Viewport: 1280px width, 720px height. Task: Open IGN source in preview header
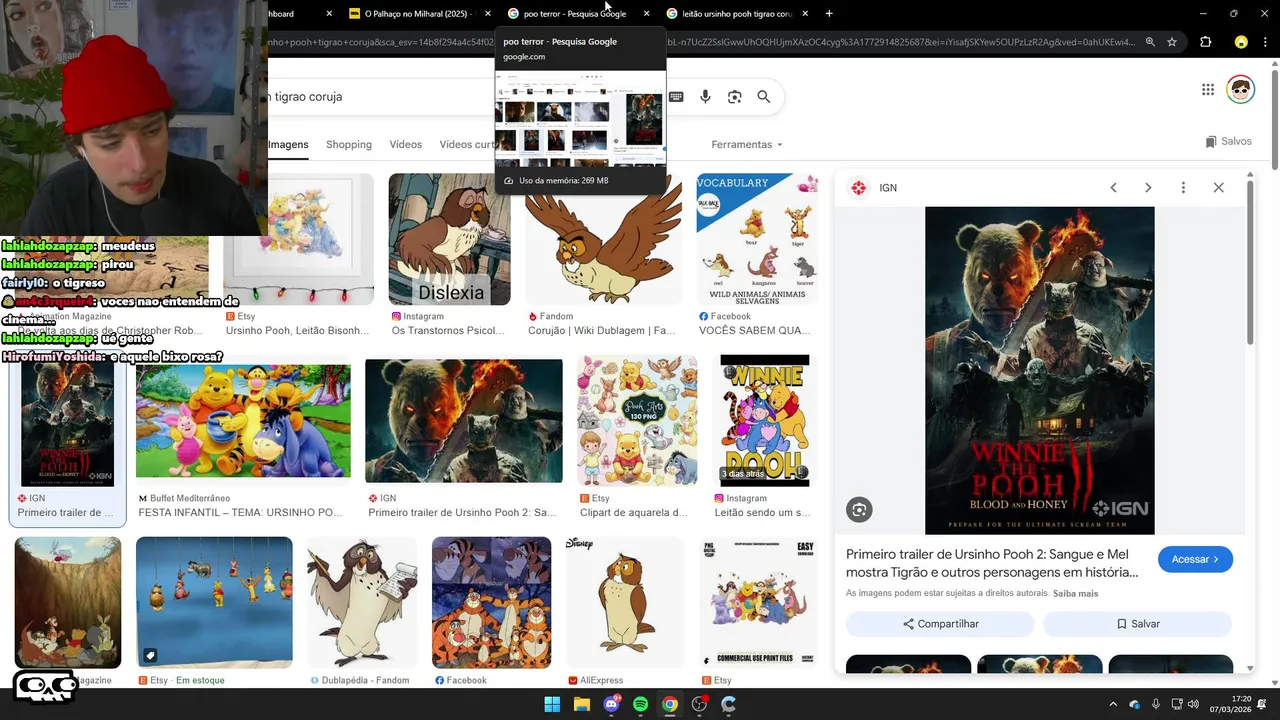click(x=873, y=188)
